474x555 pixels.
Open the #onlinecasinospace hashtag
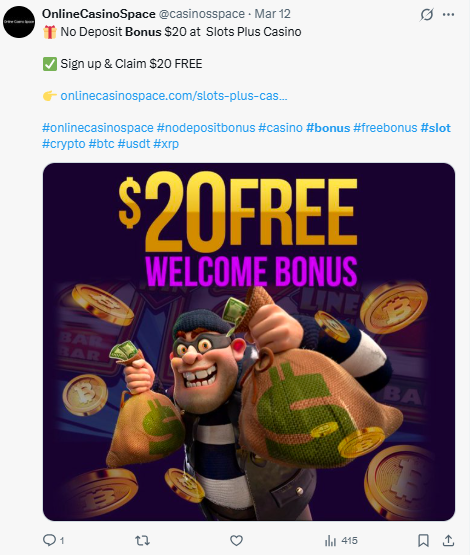tap(98, 127)
